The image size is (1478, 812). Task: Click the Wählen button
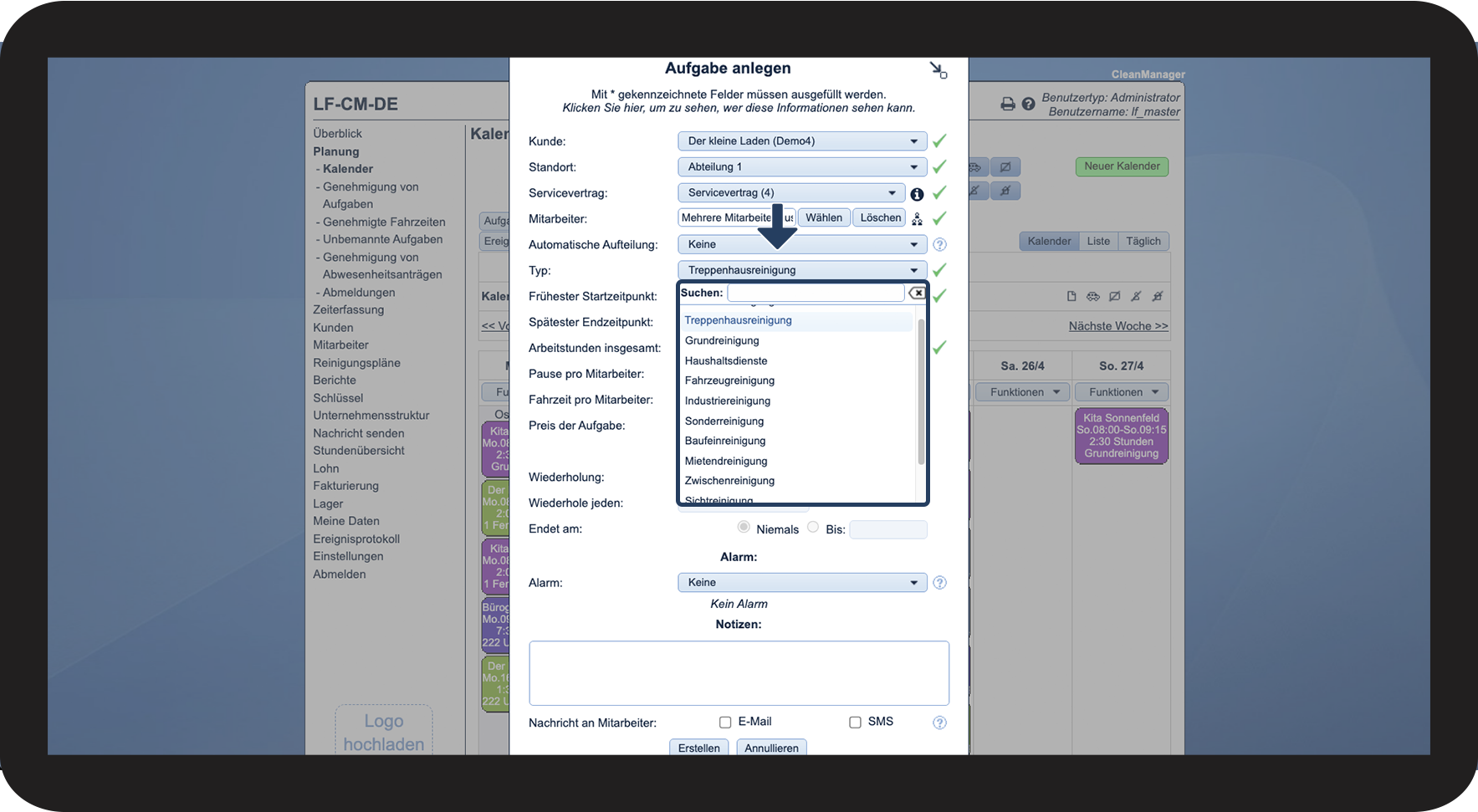(x=824, y=218)
